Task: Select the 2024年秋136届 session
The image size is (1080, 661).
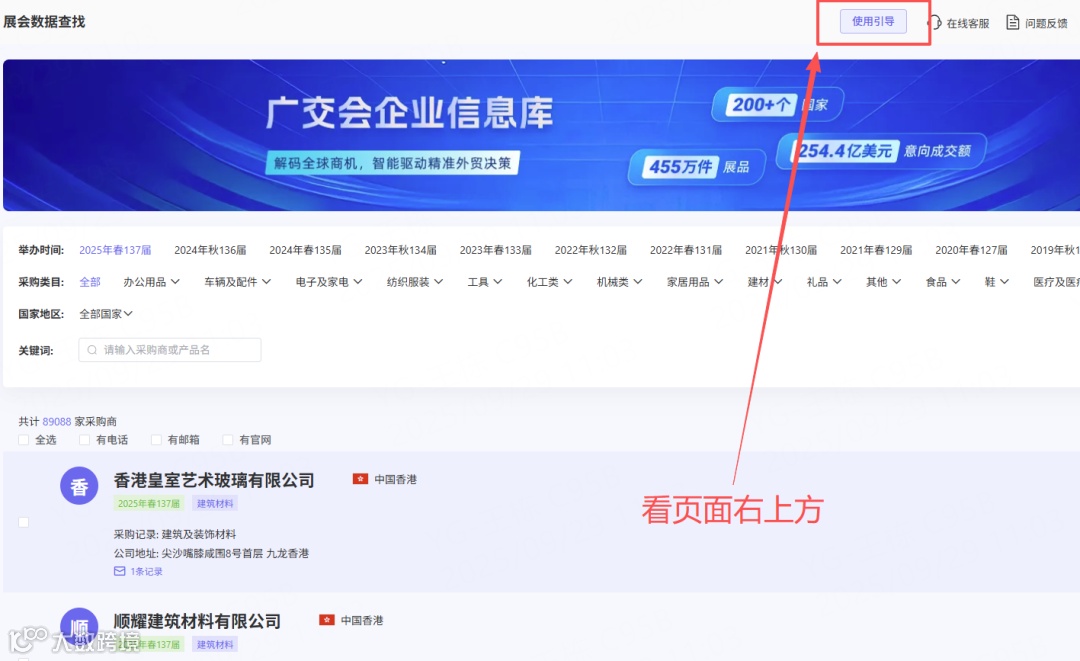Action: tap(210, 250)
